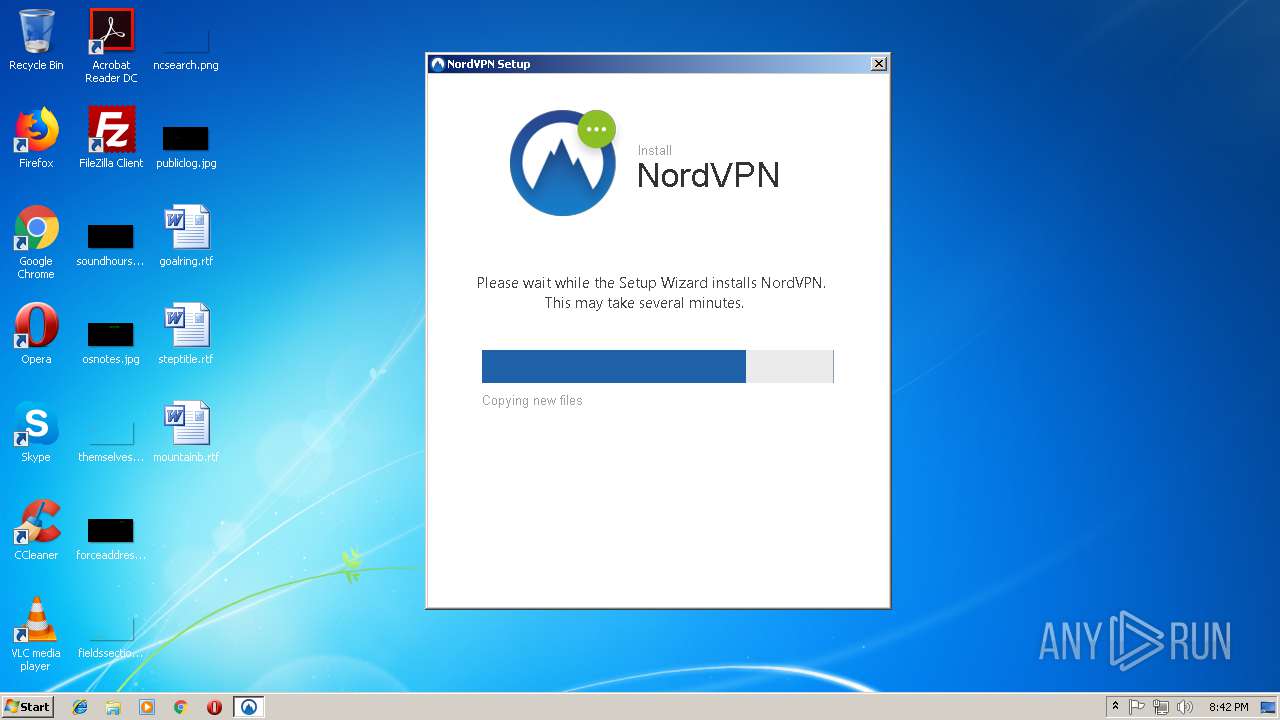
Task: Show hidden system tray icons
Action: coord(1115,707)
